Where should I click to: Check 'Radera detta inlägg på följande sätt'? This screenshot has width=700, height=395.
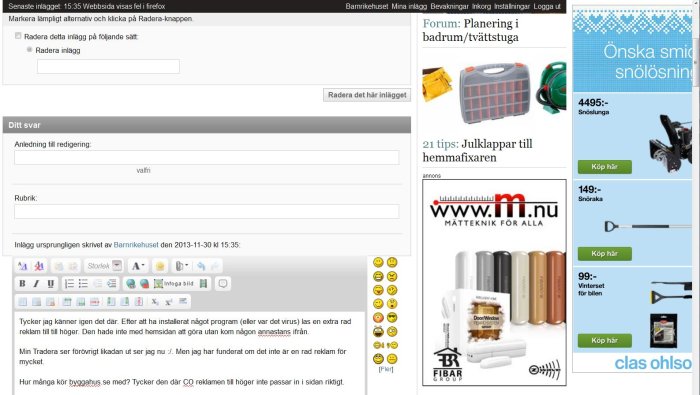18,36
